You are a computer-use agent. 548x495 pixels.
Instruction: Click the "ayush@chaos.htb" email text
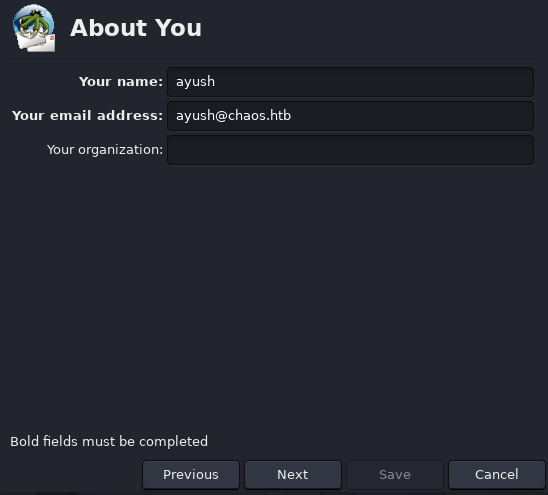click(x=233, y=116)
